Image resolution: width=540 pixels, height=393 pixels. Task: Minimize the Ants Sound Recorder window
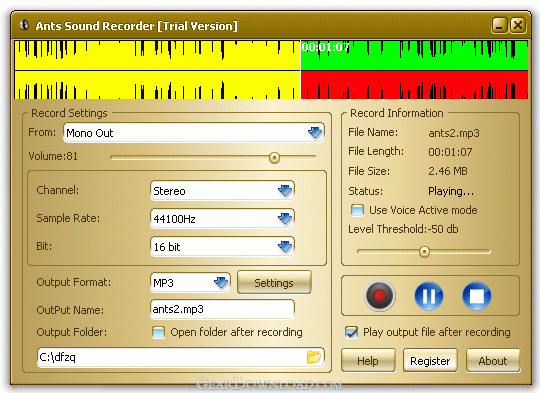point(499,25)
